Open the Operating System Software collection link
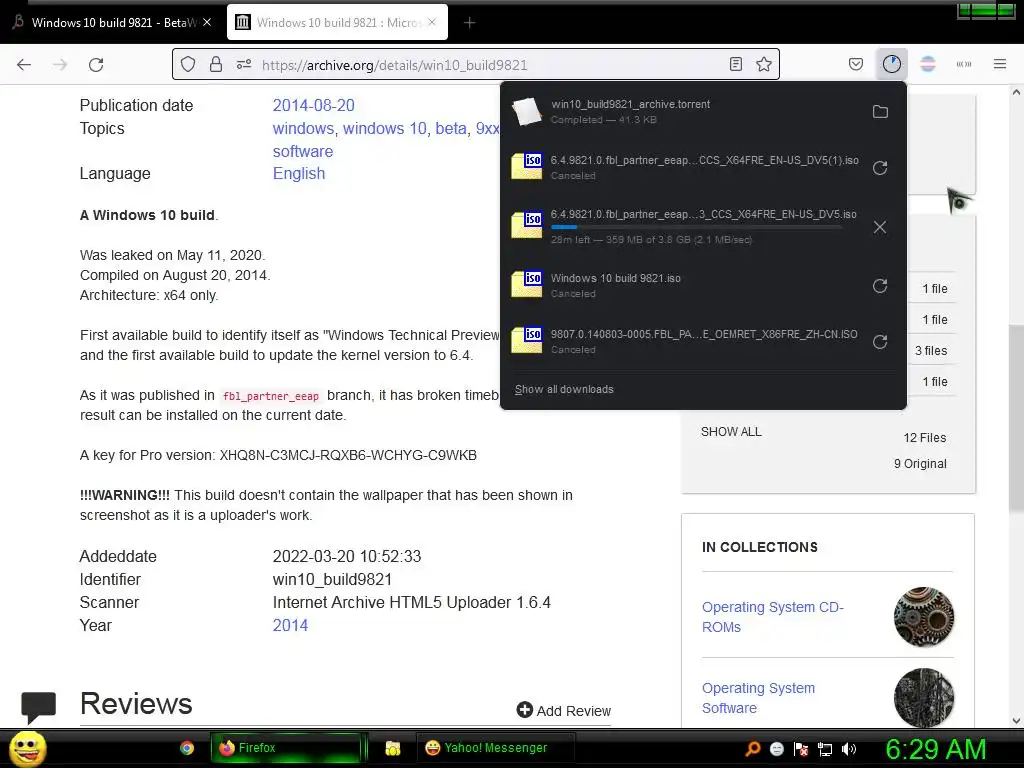The height and width of the screenshot is (768, 1024). (x=758, y=697)
